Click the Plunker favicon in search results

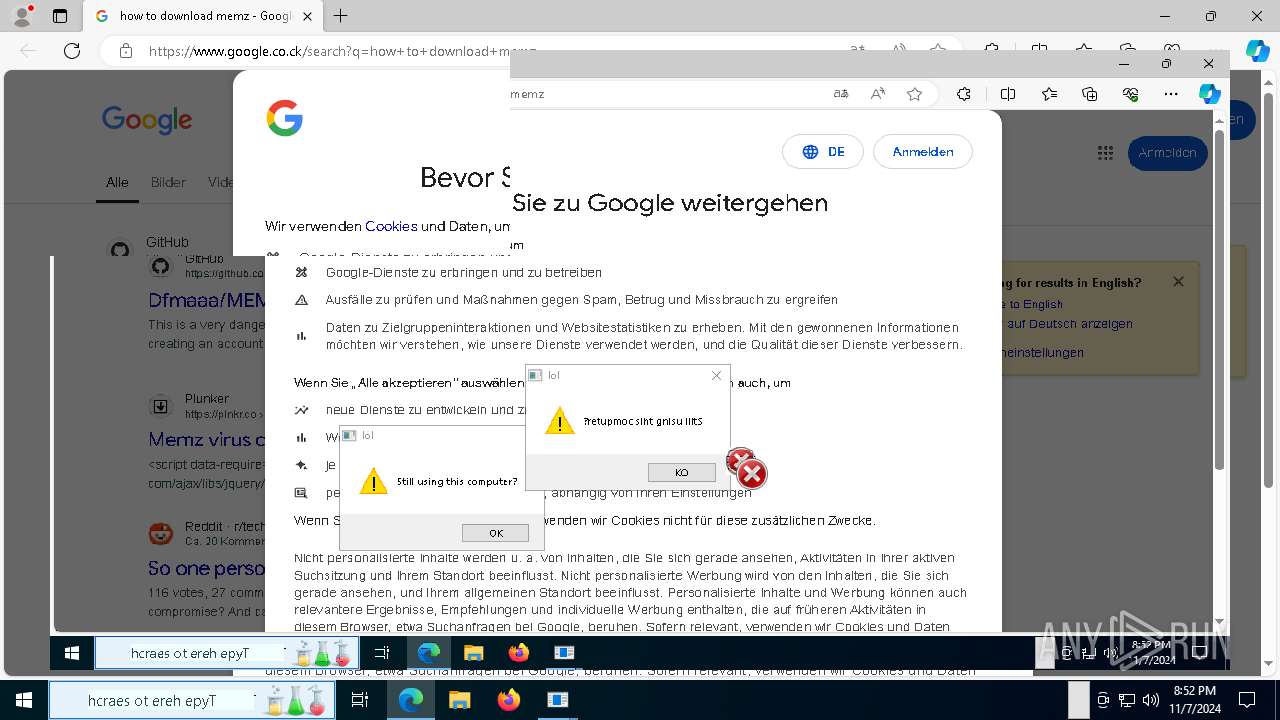tap(160, 406)
